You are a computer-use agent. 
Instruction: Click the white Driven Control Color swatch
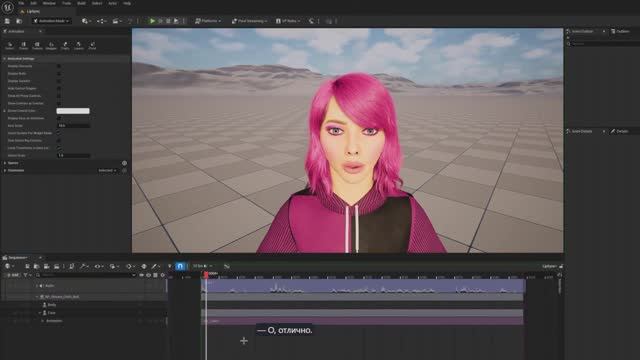(73, 111)
